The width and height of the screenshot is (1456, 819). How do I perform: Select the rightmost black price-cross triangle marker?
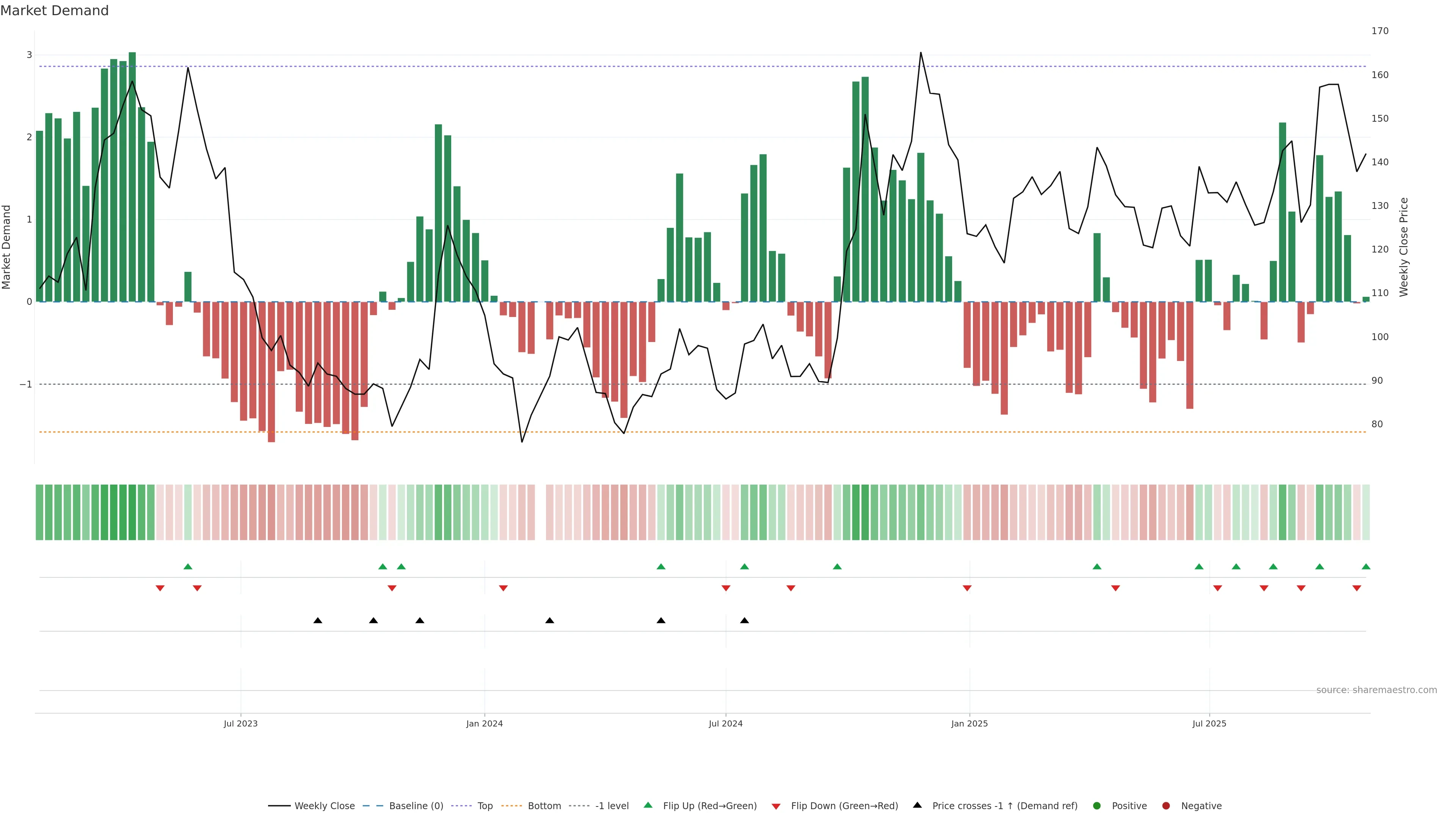pos(744,620)
